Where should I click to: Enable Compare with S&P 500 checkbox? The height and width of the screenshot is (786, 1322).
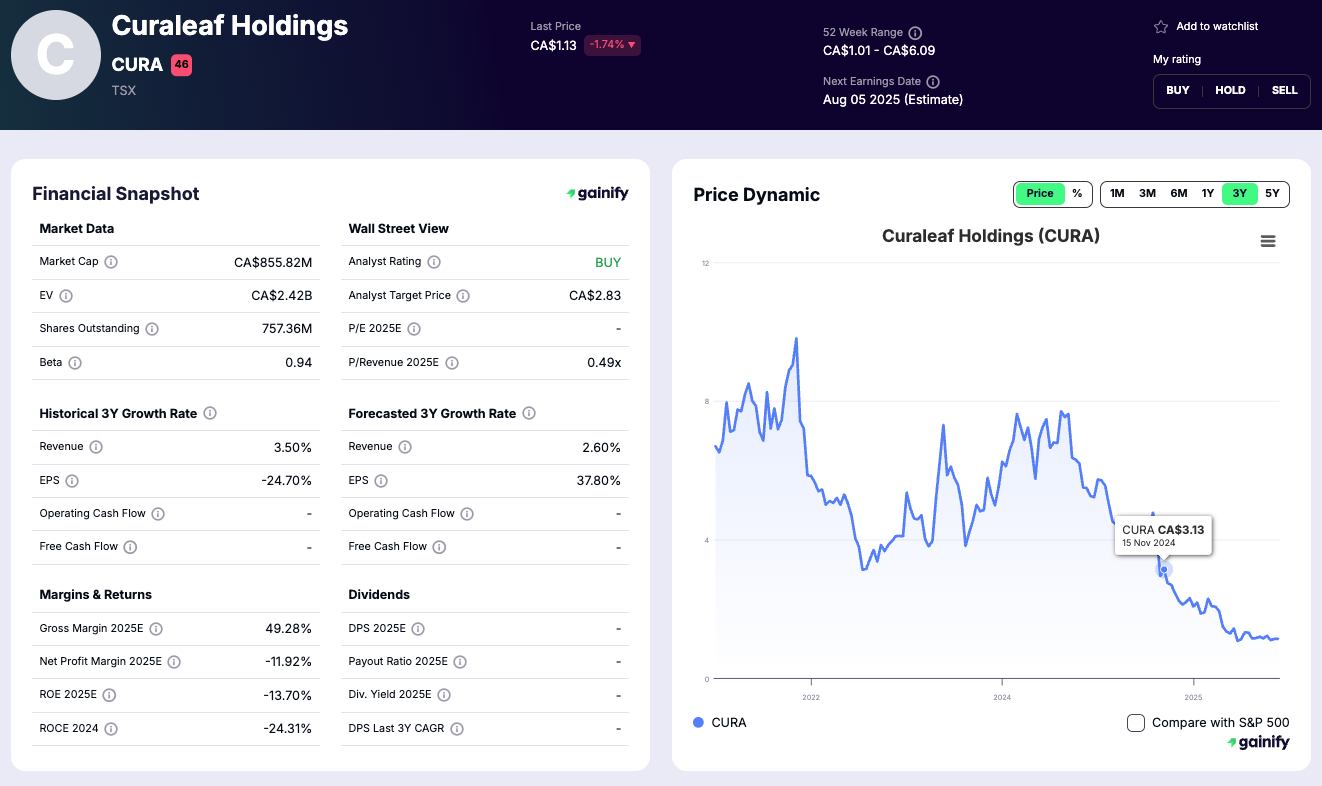[x=1136, y=723]
